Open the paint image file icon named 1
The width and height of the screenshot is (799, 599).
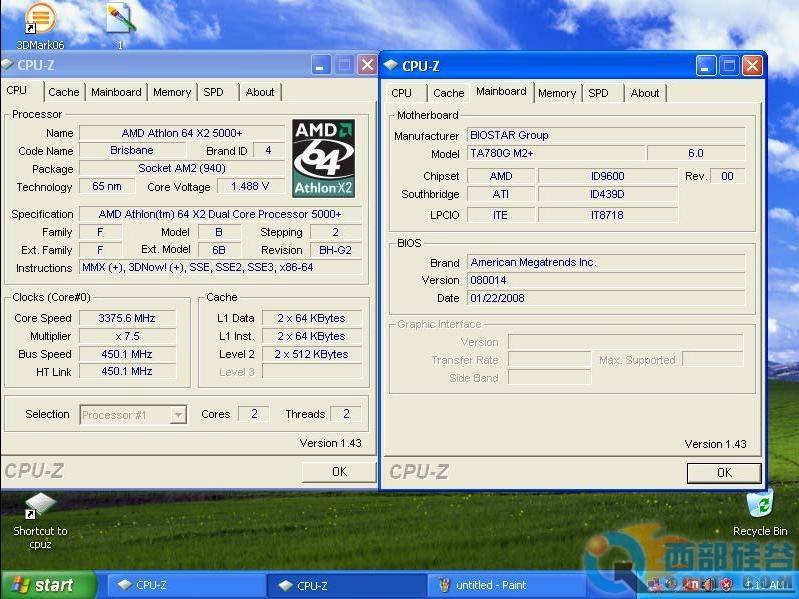(120, 24)
